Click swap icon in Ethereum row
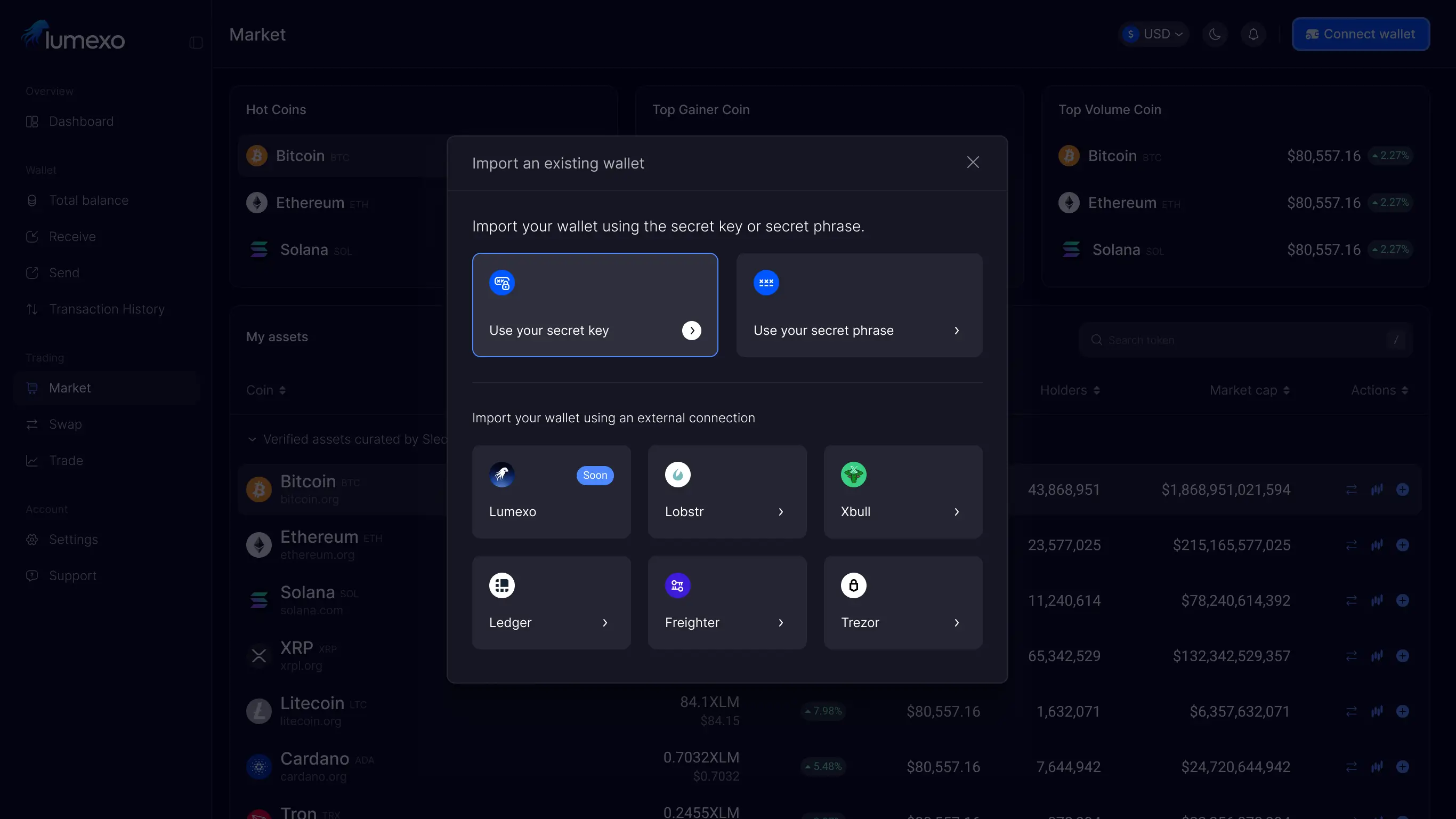The width and height of the screenshot is (1456, 819). [1352, 545]
